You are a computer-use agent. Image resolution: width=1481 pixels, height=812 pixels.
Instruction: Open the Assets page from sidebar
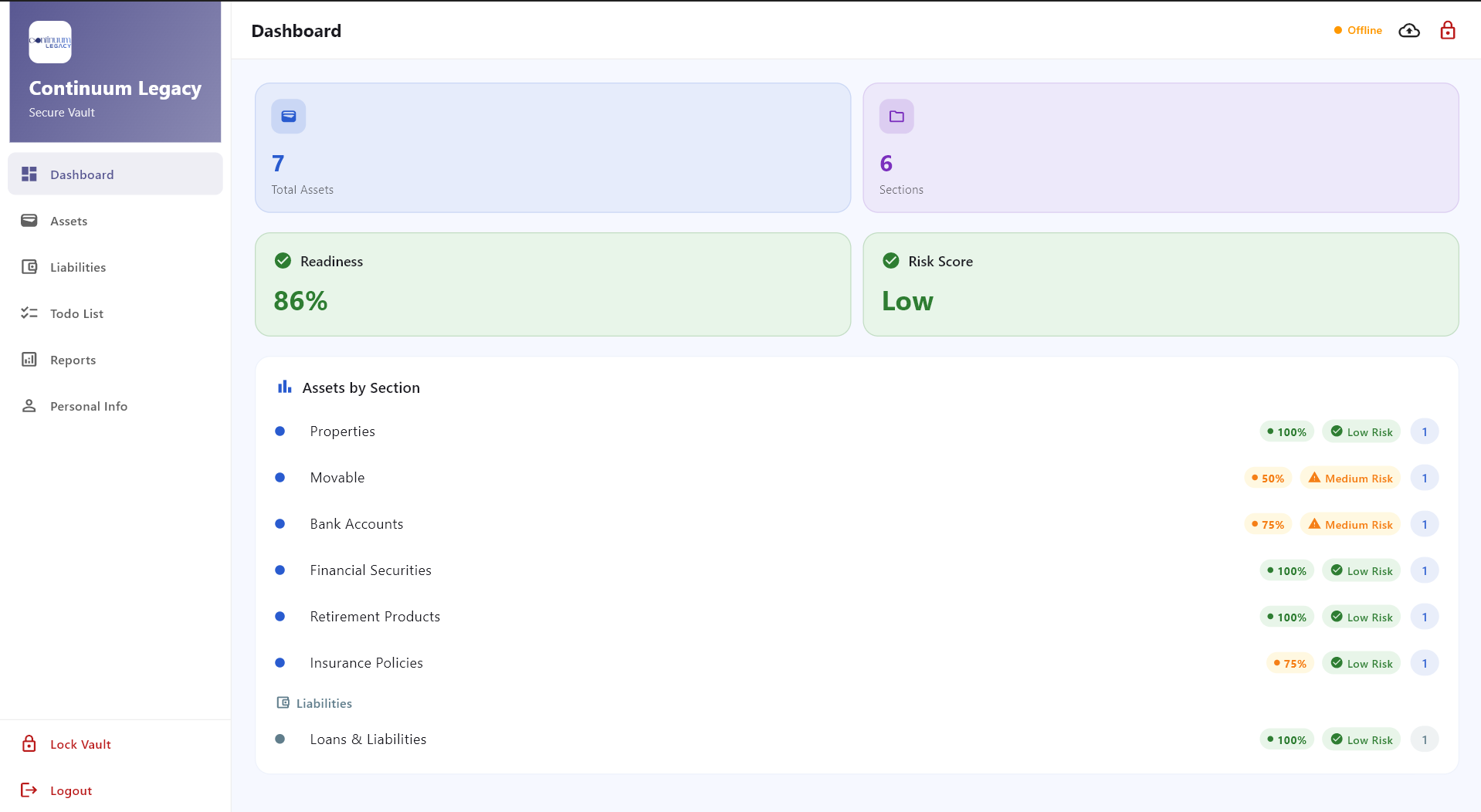(x=69, y=222)
